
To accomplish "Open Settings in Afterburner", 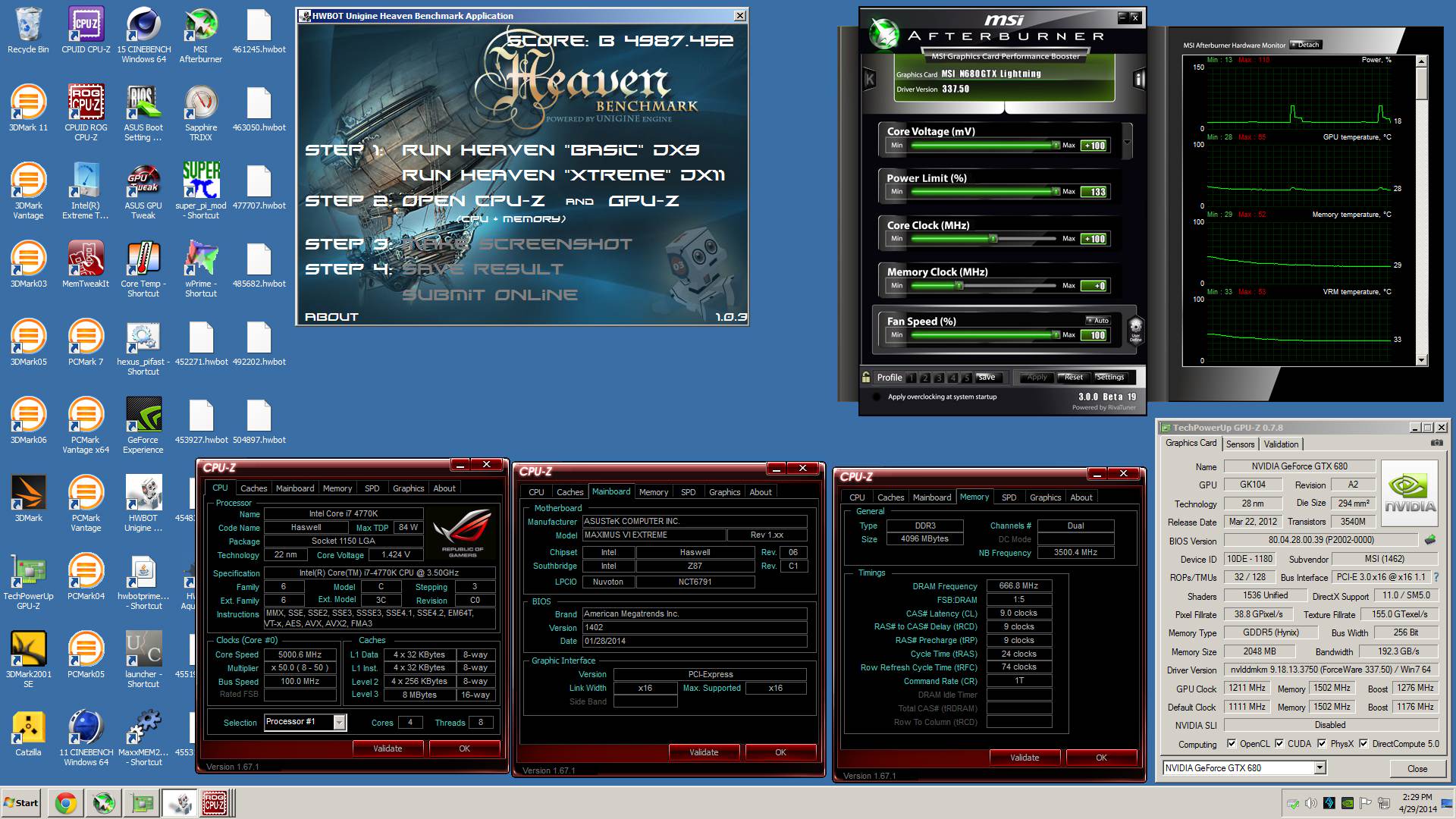I will (x=1110, y=377).
